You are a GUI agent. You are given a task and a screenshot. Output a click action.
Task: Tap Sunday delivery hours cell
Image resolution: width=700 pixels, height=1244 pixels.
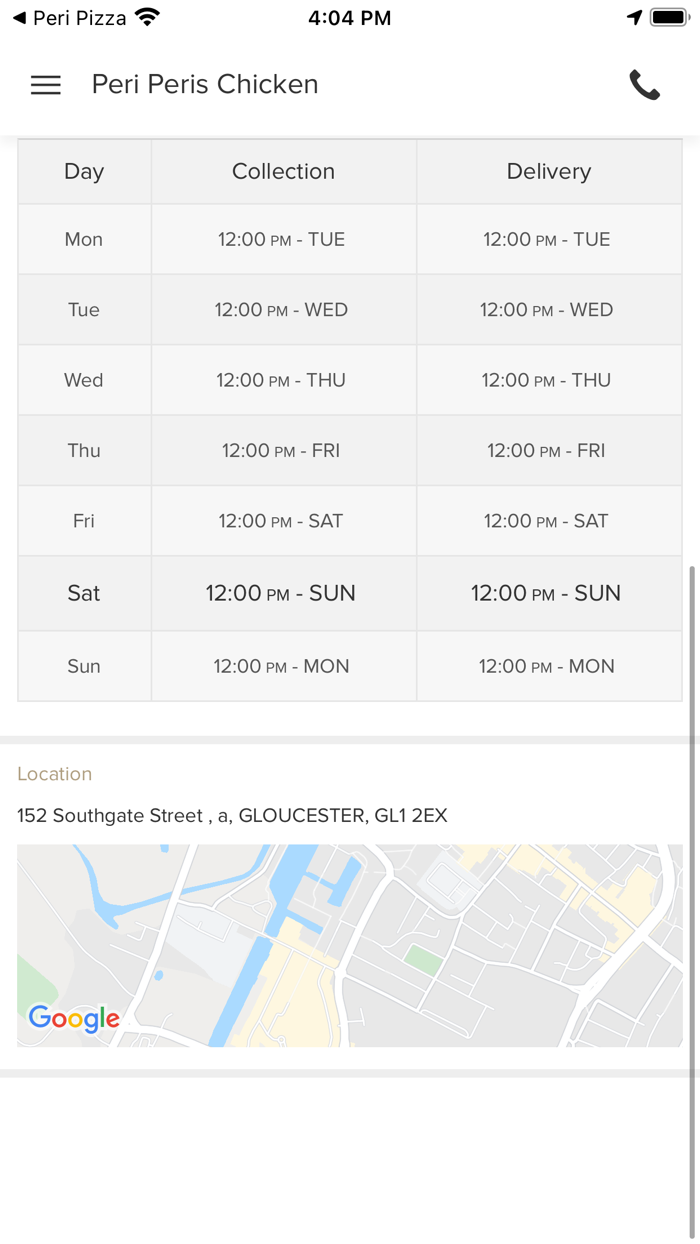[x=547, y=667]
